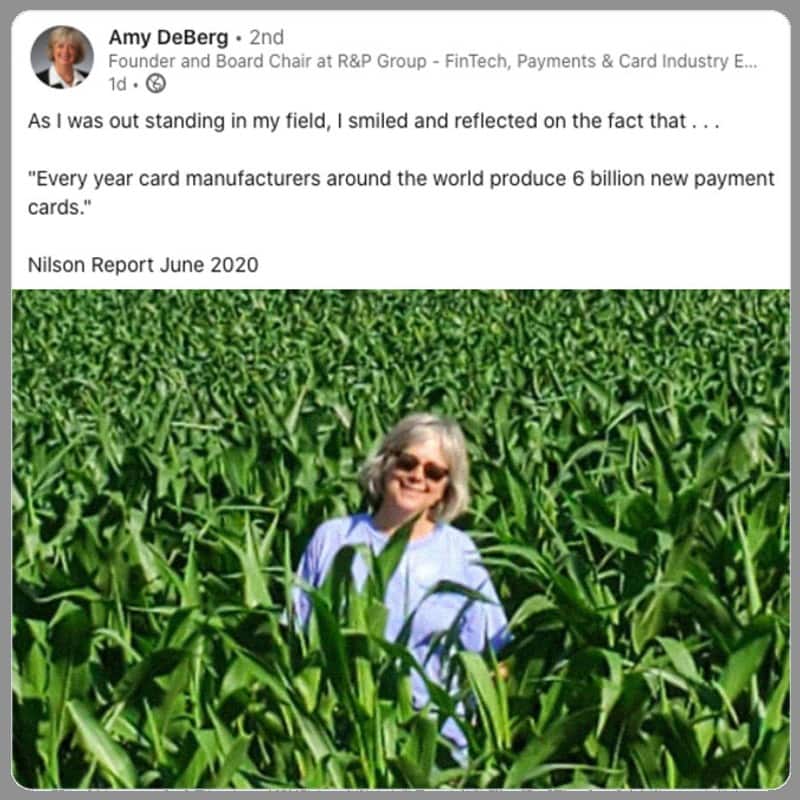Click the 1d post timestamp
This screenshot has height=800, width=800.
point(117,84)
